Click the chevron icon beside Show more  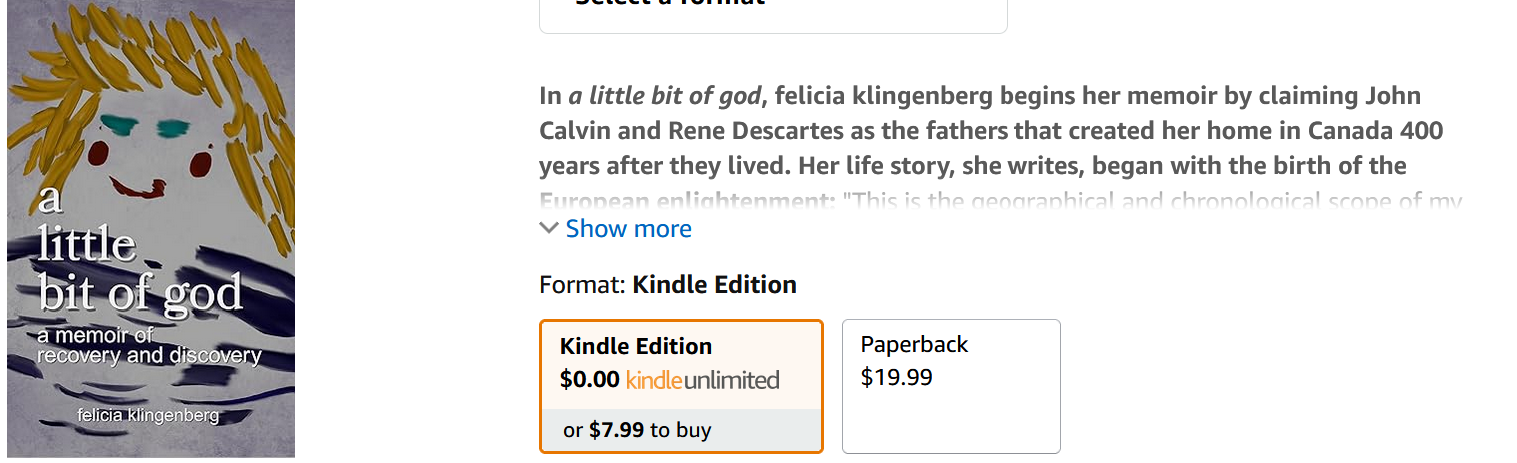pos(549,228)
